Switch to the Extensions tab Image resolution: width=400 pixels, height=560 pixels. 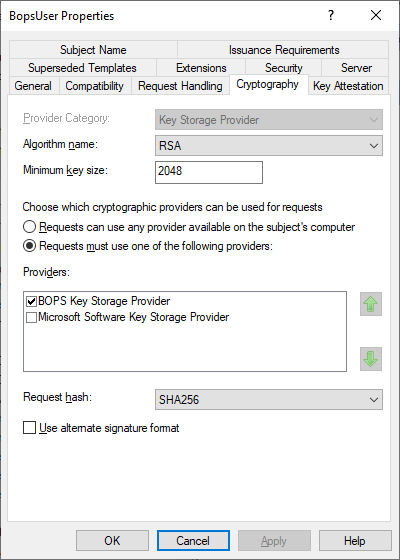coord(201,68)
